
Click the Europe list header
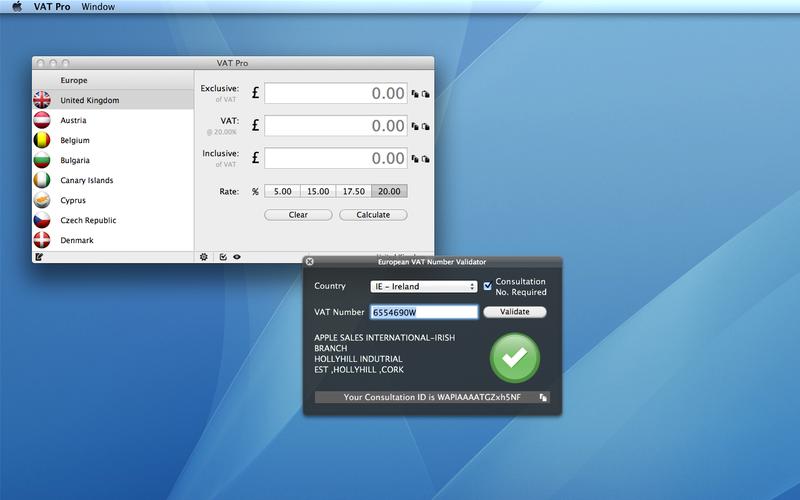pyautogui.click(x=113, y=80)
